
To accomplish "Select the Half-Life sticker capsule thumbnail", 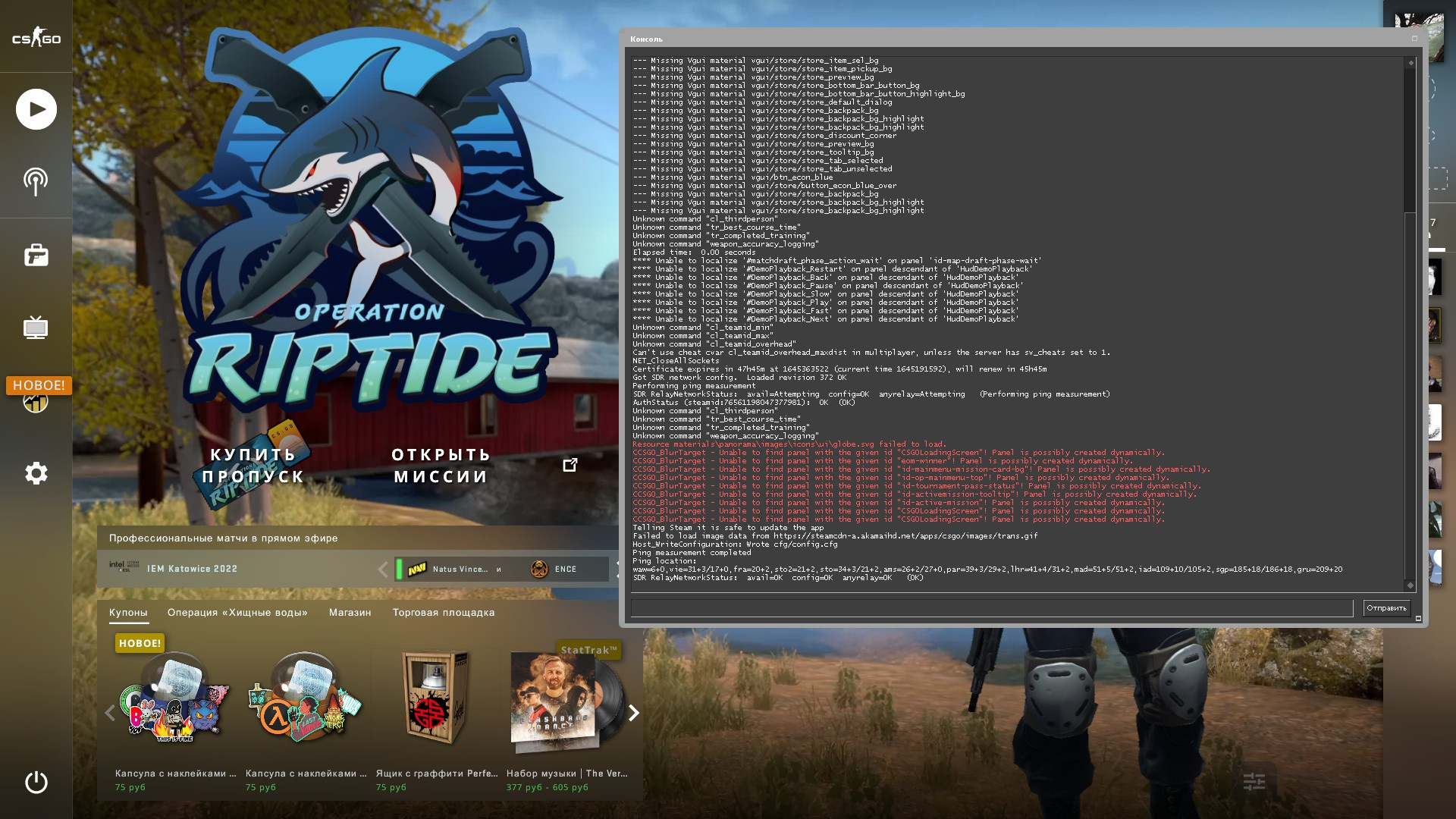I will tap(305, 698).
